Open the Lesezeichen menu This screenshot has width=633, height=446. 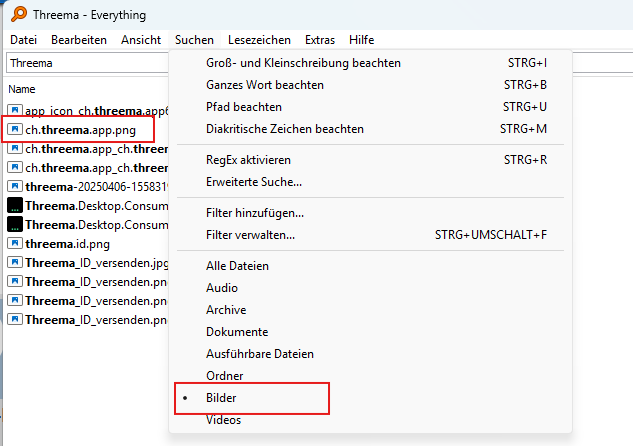coord(259,40)
